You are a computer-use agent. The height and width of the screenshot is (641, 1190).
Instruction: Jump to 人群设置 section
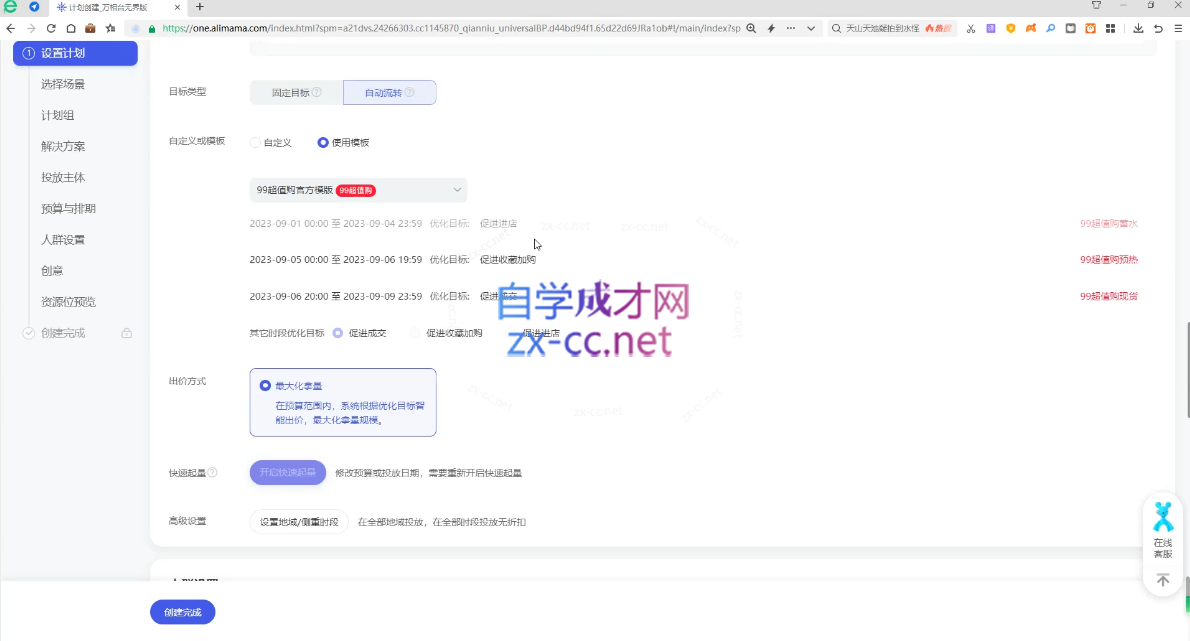click(63, 240)
